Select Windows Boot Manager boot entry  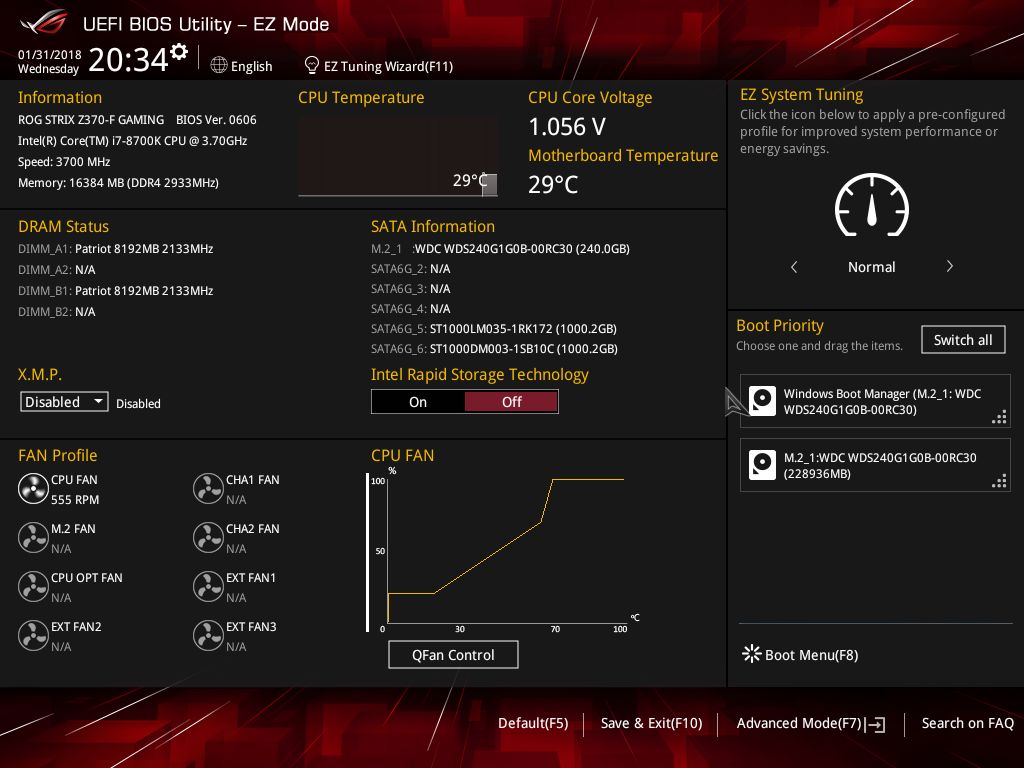875,401
